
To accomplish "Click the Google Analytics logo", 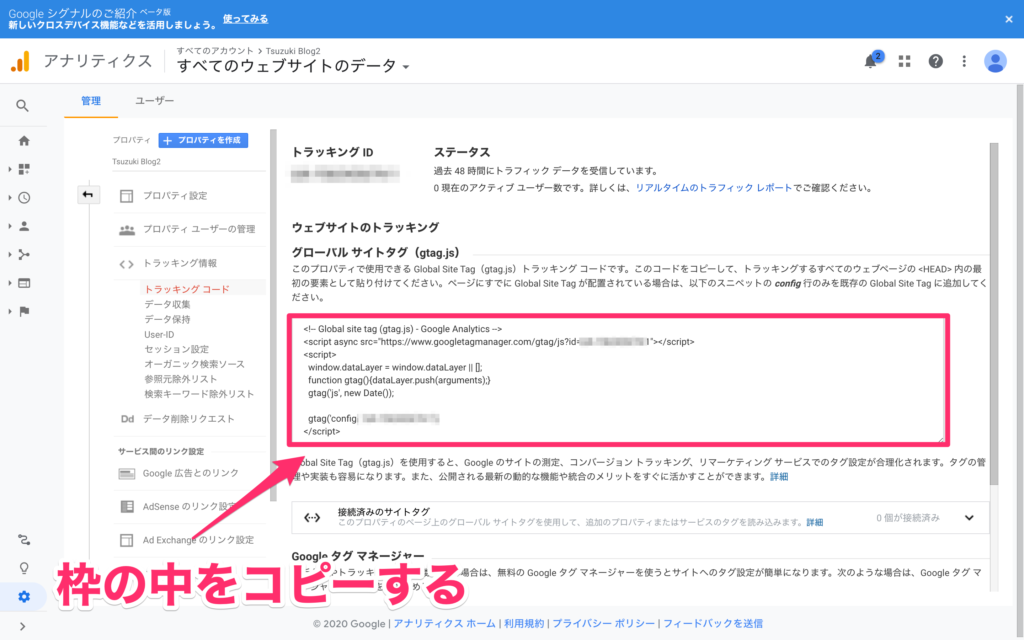I will 20,61.
